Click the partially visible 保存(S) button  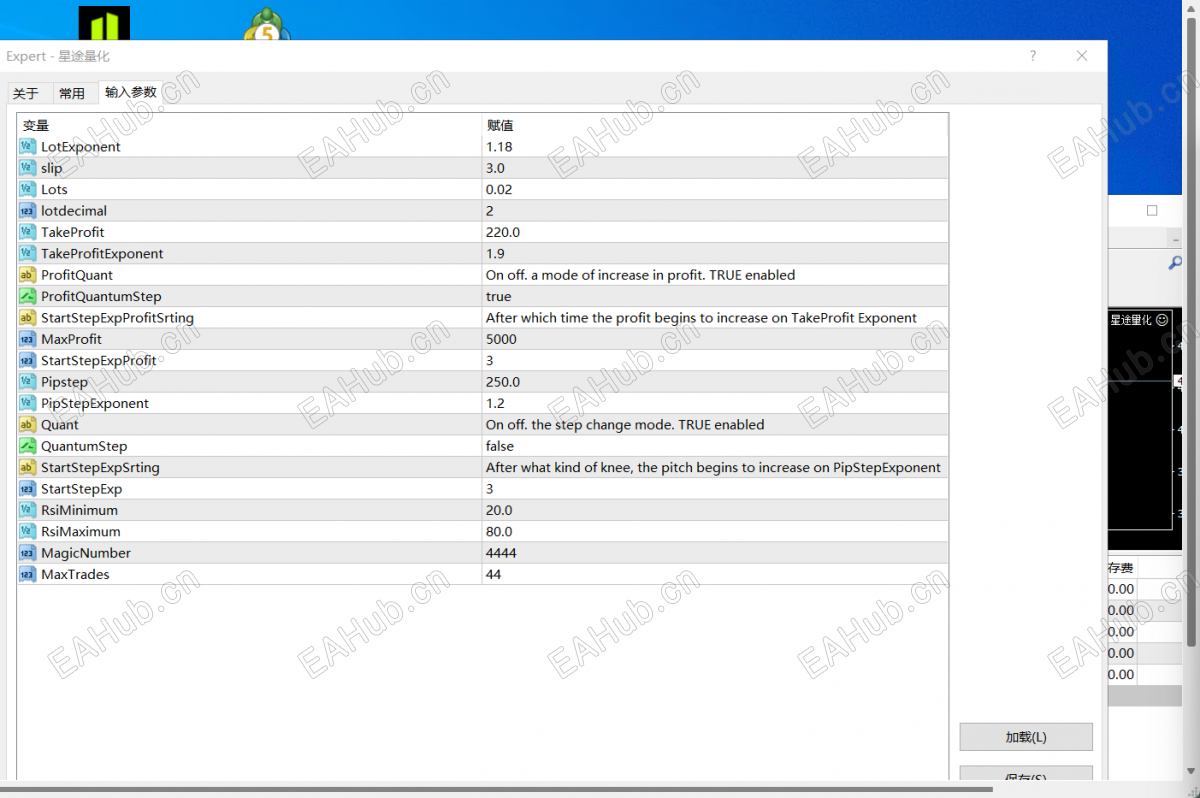(x=1026, y=774)
